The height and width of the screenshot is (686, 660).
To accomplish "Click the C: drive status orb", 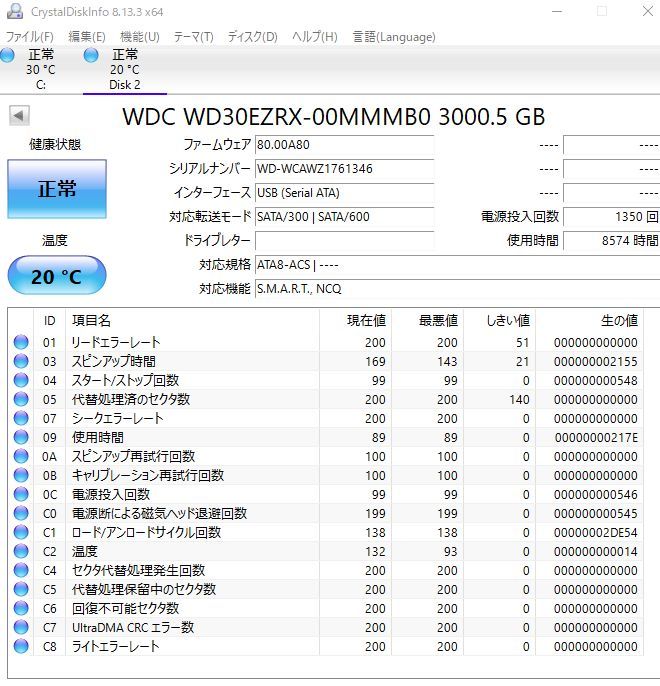I will (7, 56).
